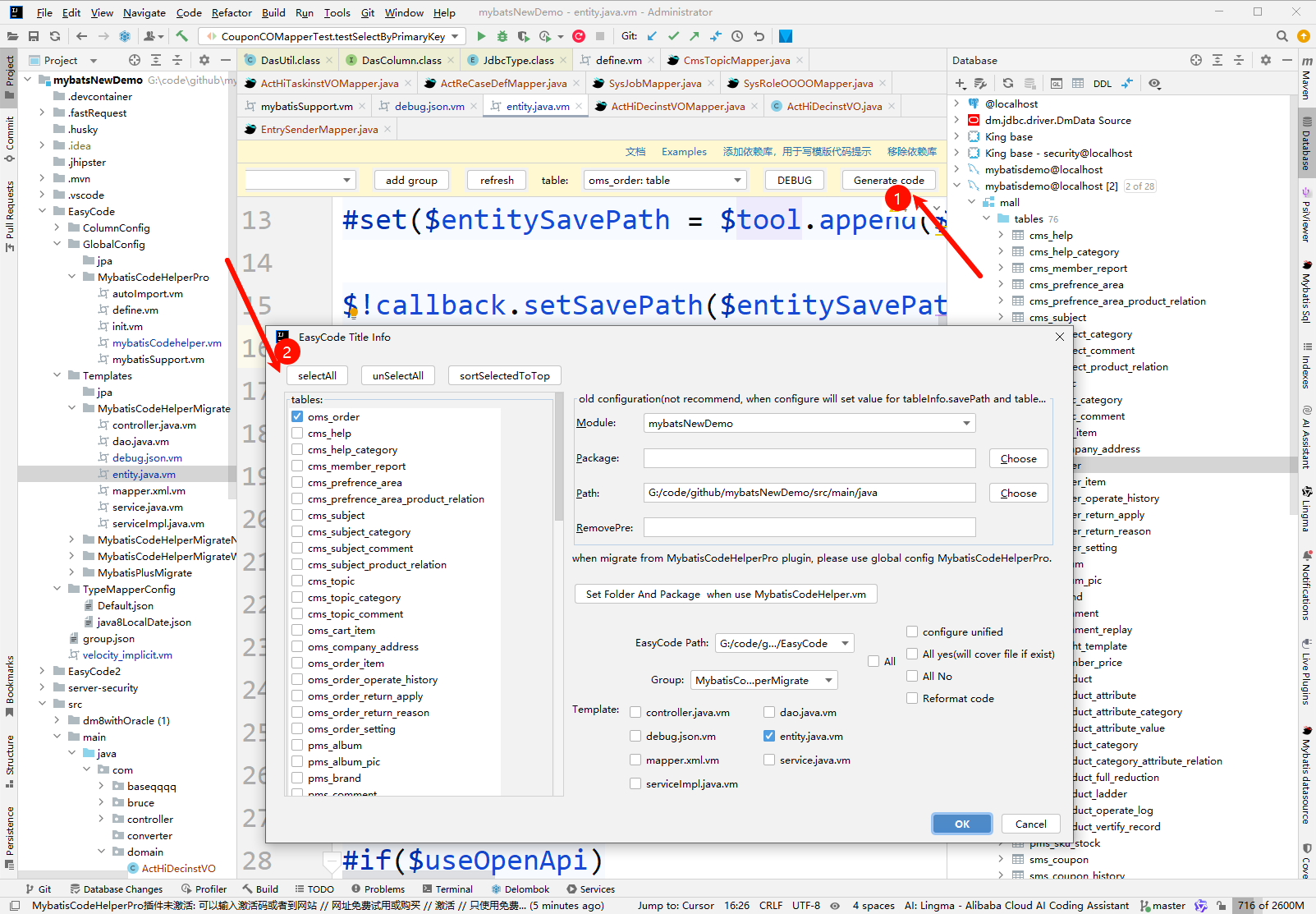The width and height of the screenshot is (1316, 914).
Task: Open Project panel options gear
Action: 204,60
